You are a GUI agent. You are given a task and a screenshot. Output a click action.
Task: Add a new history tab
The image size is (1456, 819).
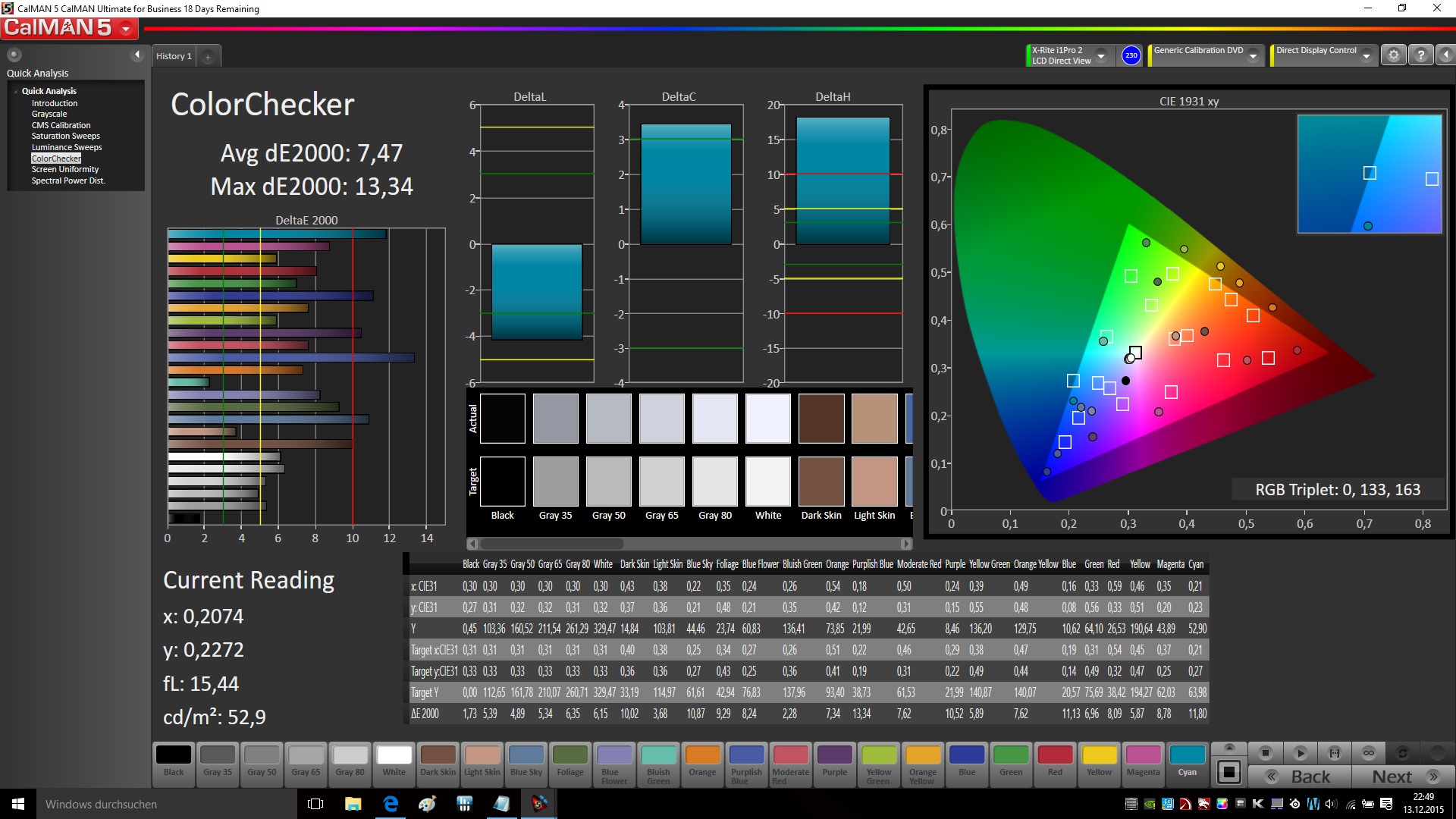[208, 56]
